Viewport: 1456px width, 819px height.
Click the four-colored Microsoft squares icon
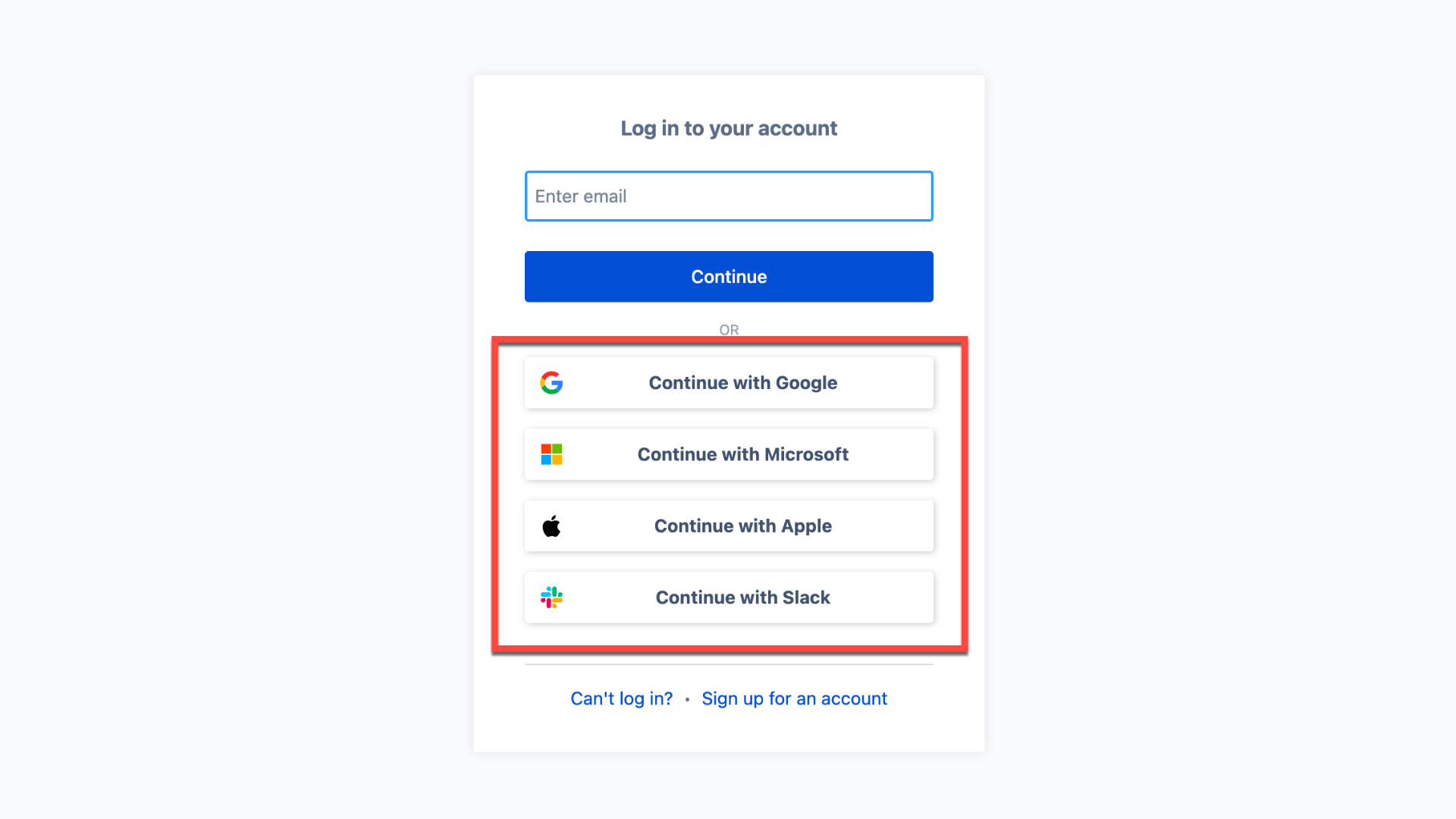pyautogui.click(x=552, y=454)
